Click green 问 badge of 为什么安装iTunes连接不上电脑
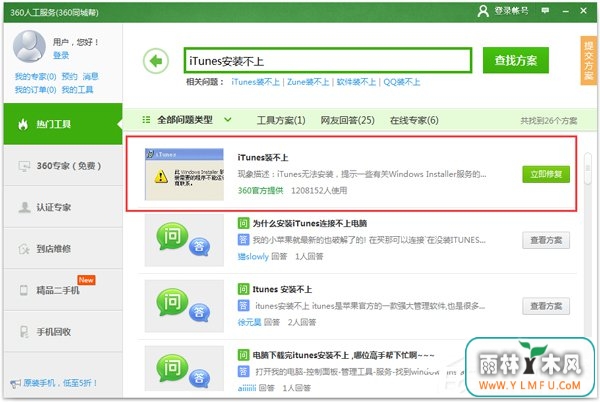Viewport: 600px width, 402px height. 243,223
